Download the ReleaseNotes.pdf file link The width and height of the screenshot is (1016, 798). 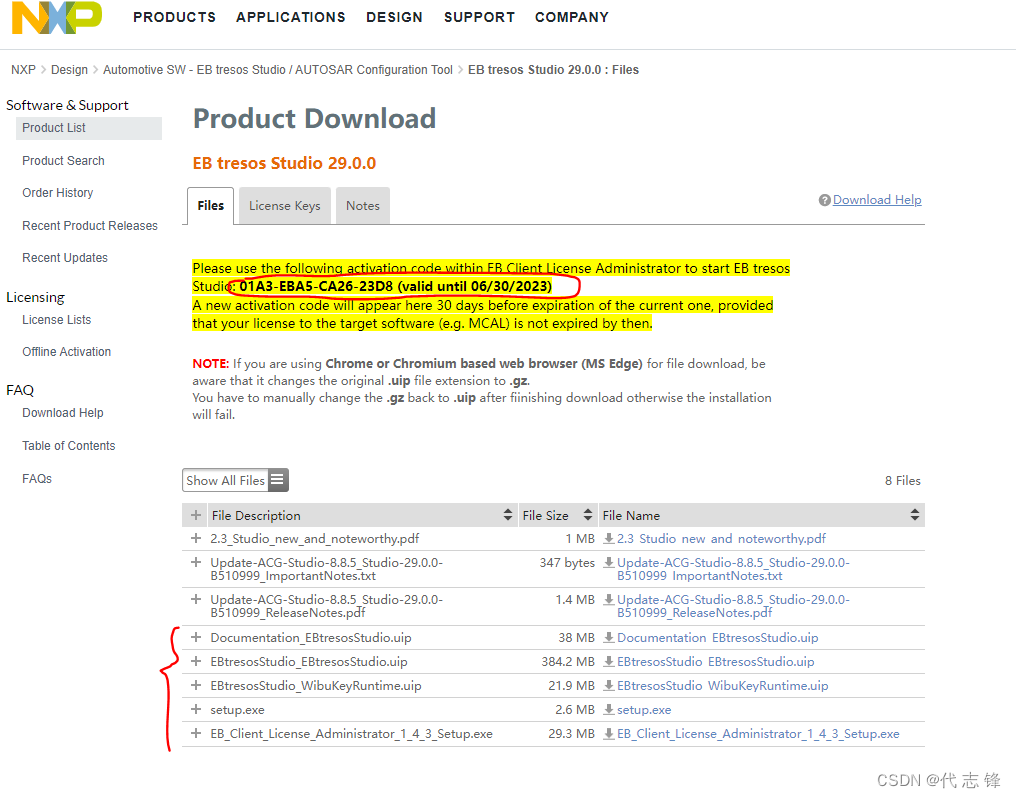tap(733, 606)
